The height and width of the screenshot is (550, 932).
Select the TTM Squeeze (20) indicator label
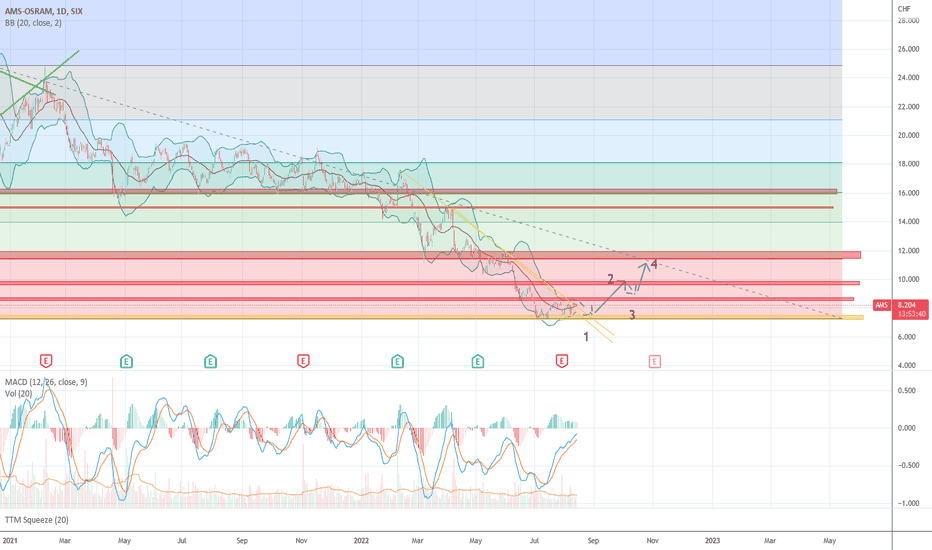[37, 520]
